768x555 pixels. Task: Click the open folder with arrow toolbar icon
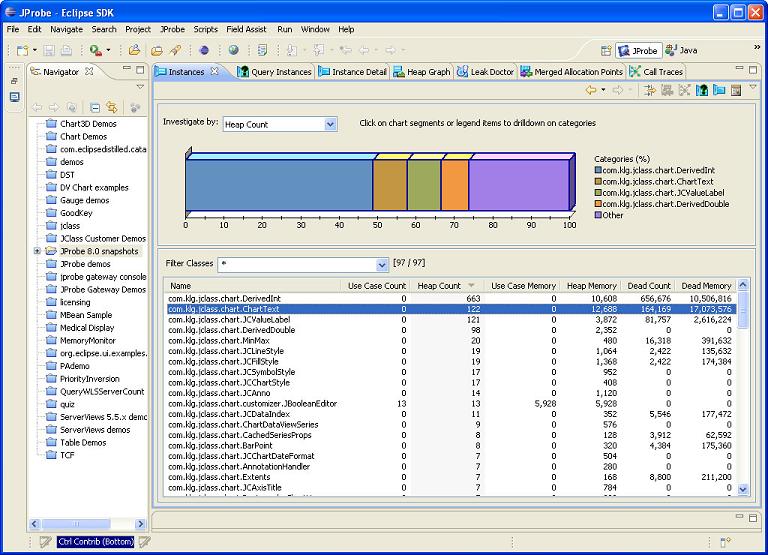(x=134, y=50)
